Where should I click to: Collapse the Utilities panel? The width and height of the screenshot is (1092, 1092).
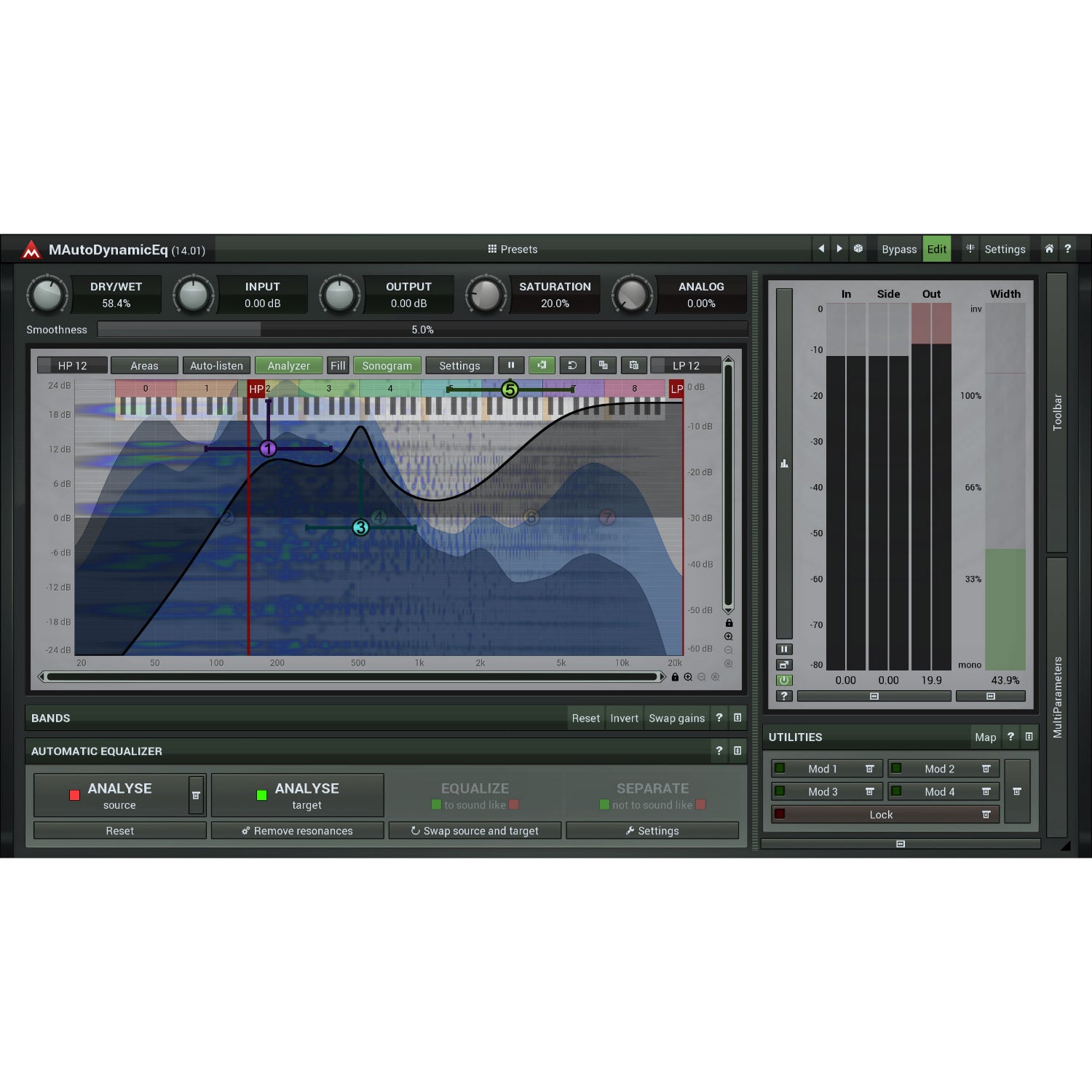1029,737
